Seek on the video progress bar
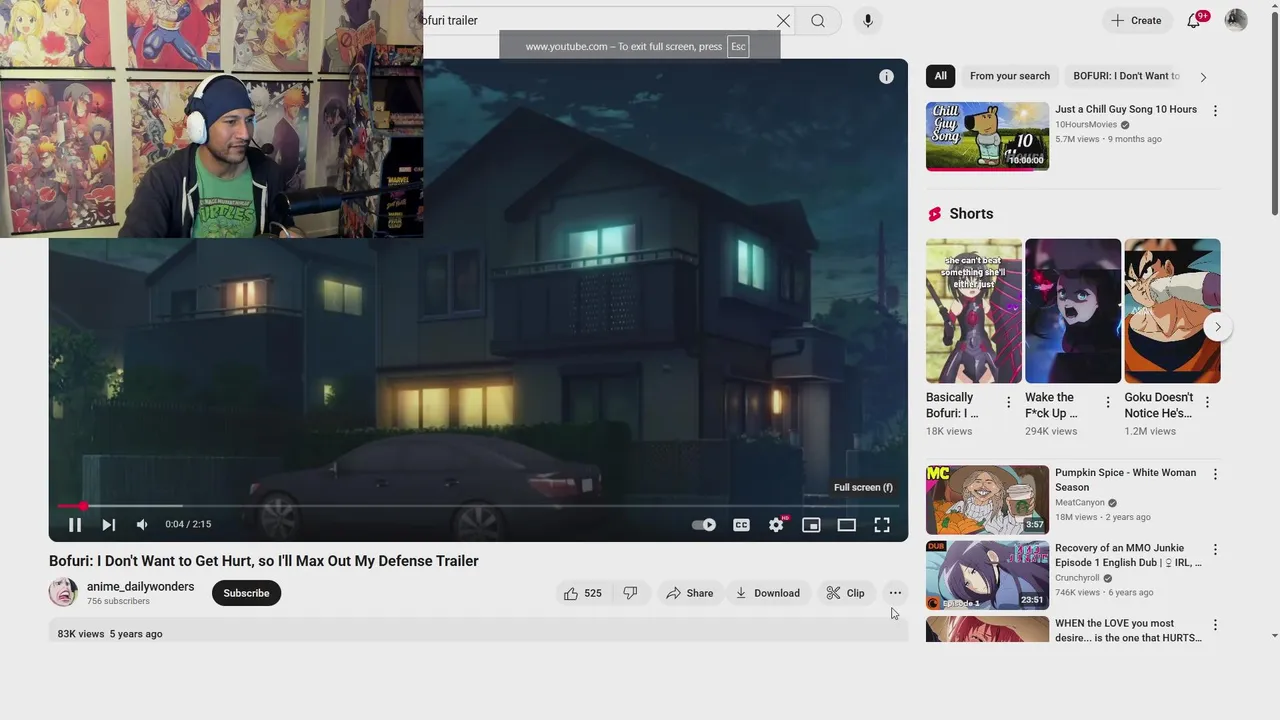The height and width of the screenshot is (720, 1280). [478, 506]
